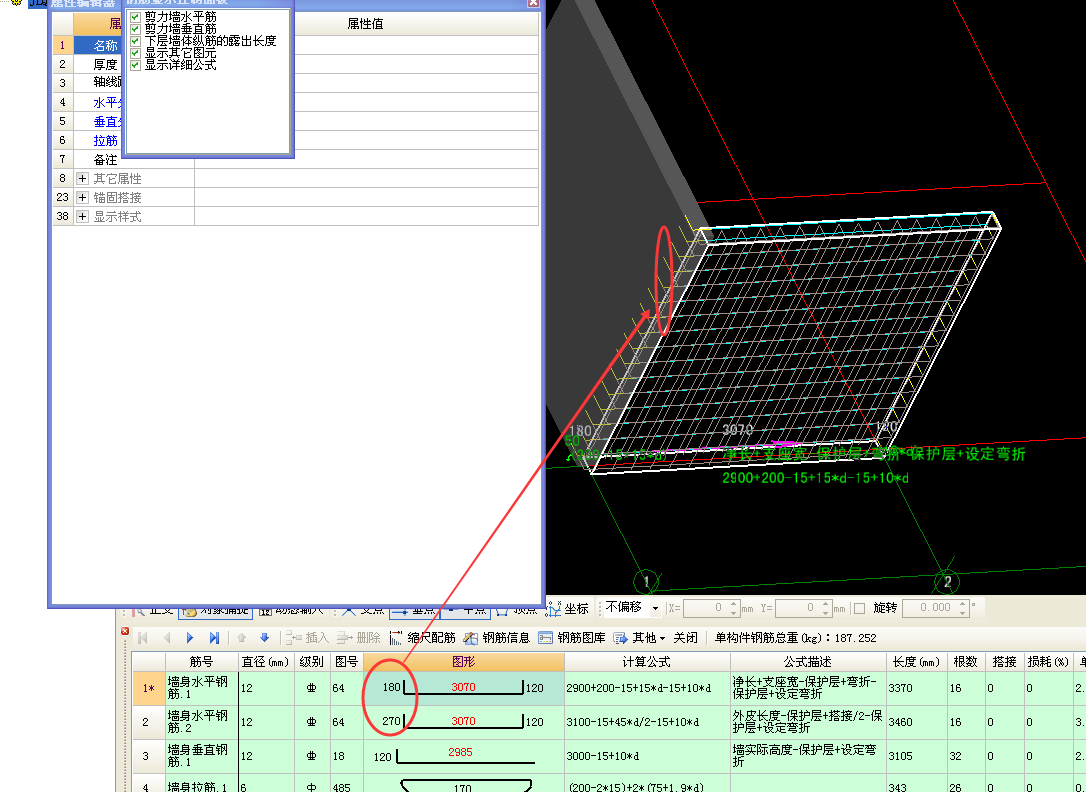1086x792 pixels.
Task: Expand the 显示样式 property group
Action: coord(82,217)
